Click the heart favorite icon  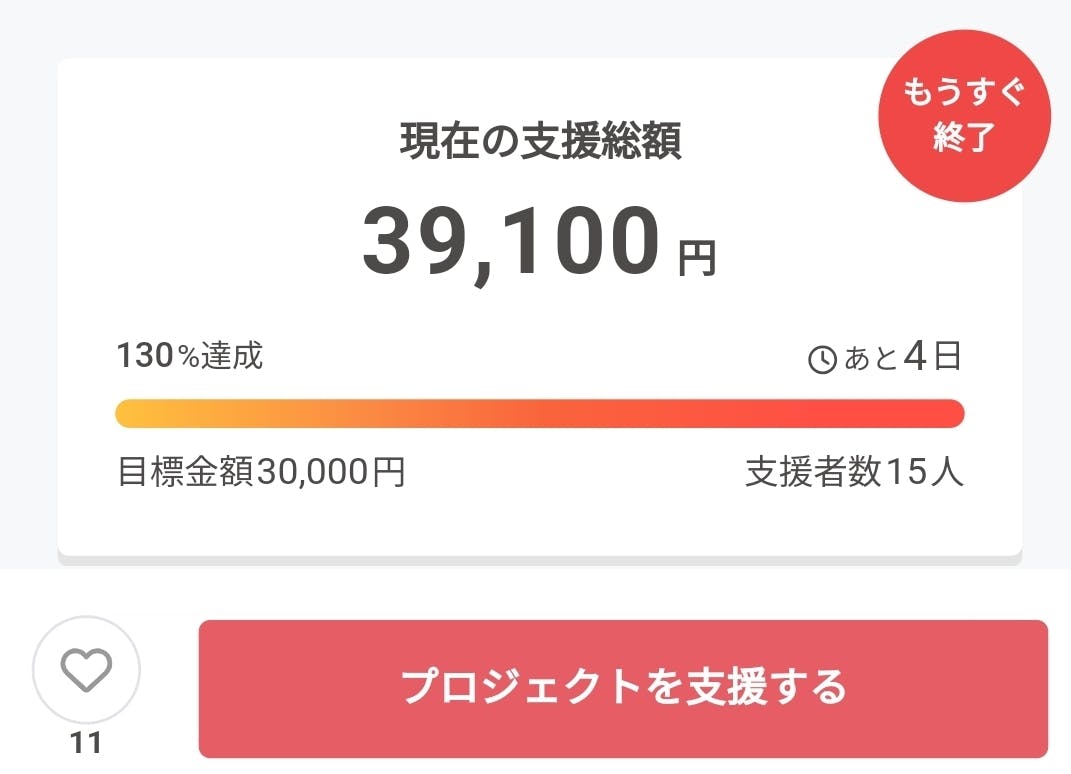87,669
